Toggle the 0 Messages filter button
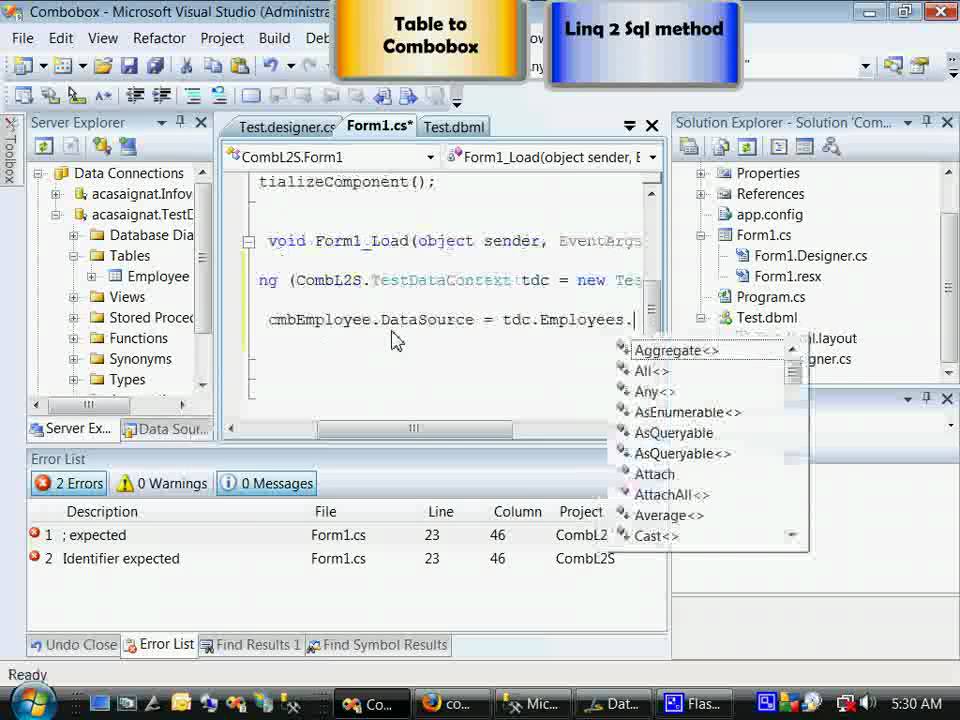The width and height of the screenshot is (960, 720). coord(267,483)
